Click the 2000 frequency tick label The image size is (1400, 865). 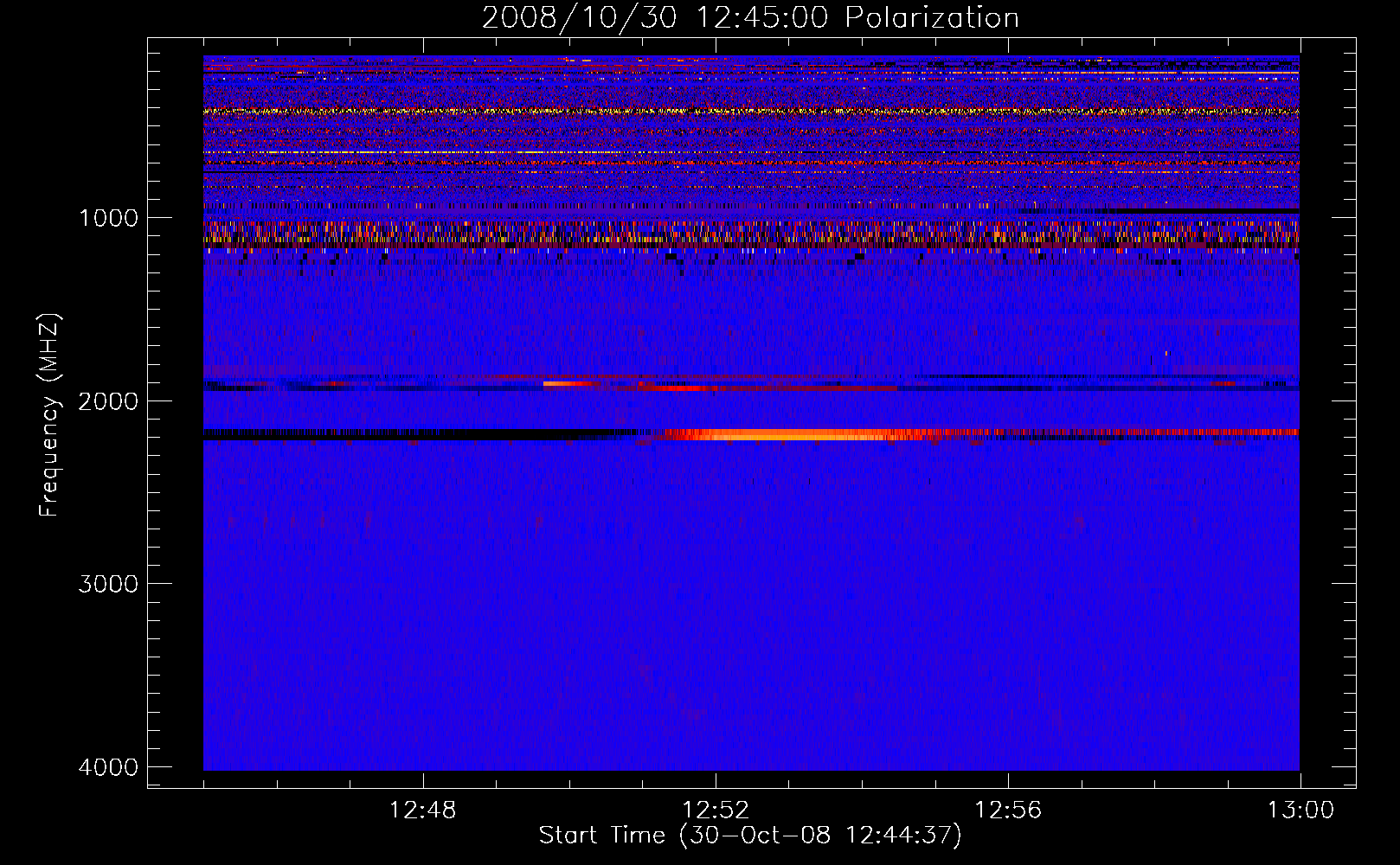pyautogui.click(x=108, y=400)
